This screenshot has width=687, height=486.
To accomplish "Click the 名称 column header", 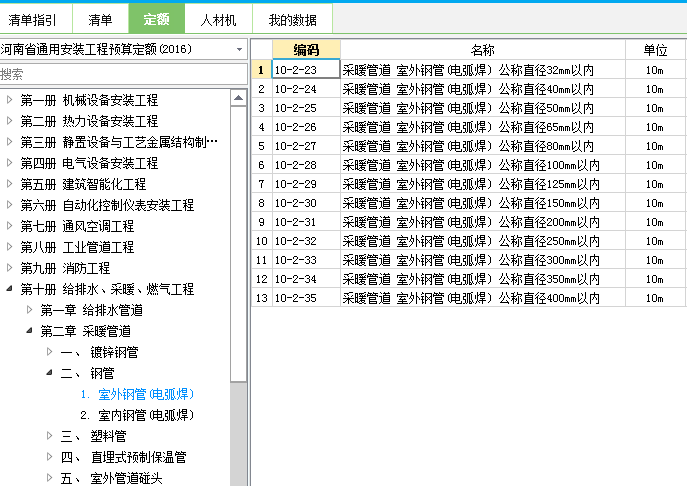I will (x=483, y=50).
